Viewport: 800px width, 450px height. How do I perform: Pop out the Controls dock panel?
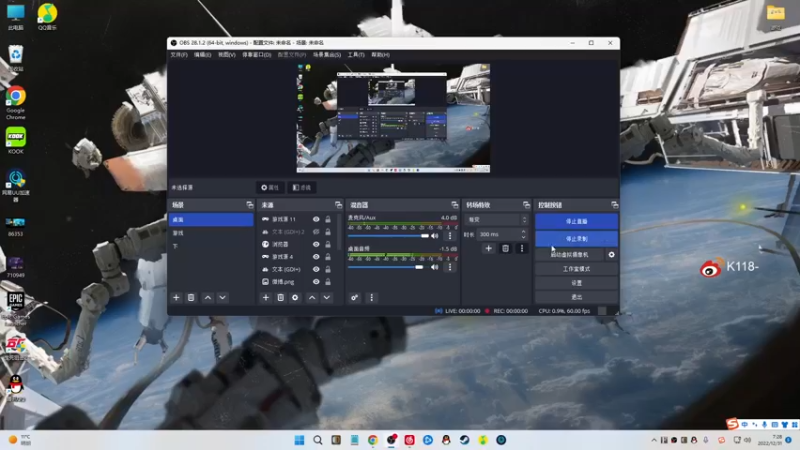click(x=614, y=205)
